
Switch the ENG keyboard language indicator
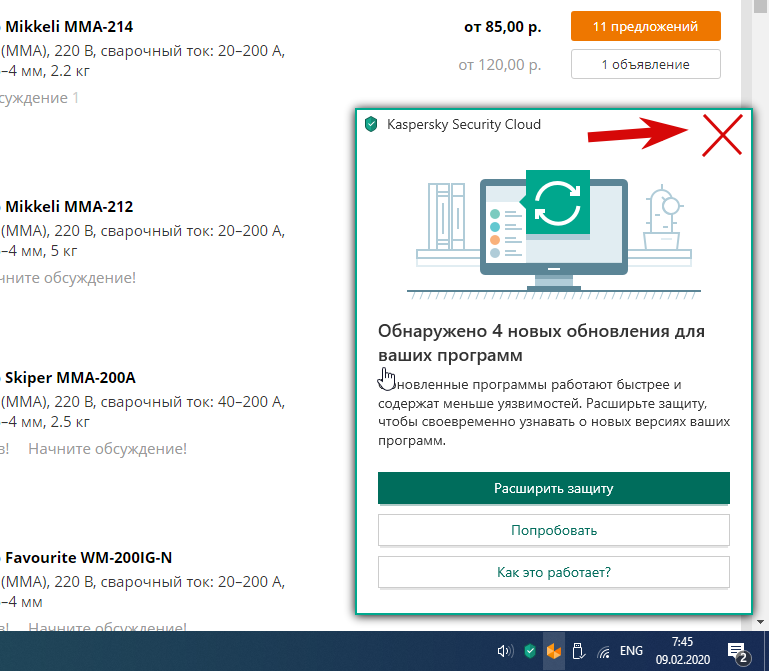click(631, 651)
